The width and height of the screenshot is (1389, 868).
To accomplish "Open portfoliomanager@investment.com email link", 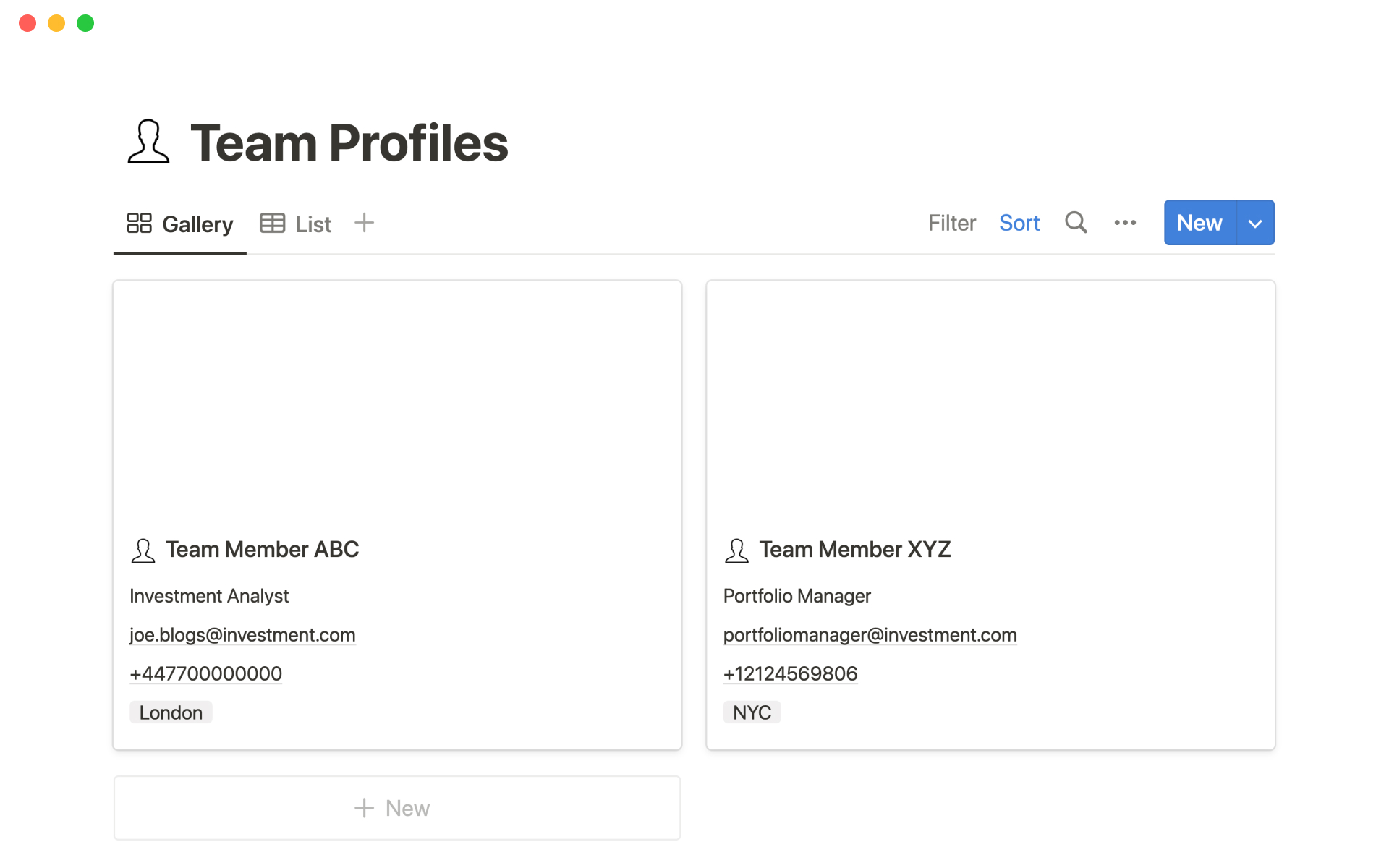I will 870,635.
